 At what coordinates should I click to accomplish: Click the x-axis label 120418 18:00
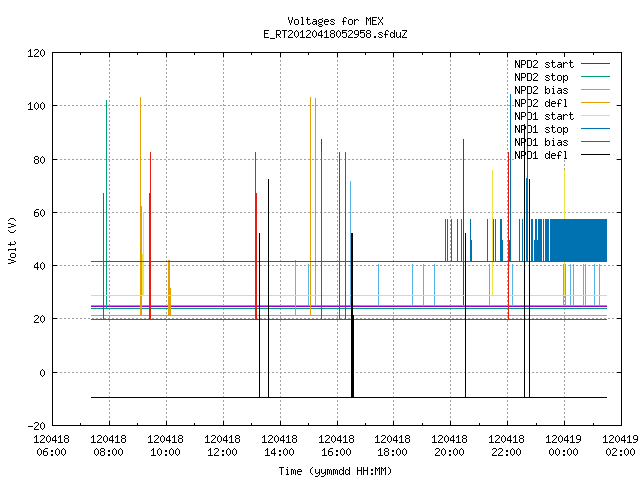[393, 446]
